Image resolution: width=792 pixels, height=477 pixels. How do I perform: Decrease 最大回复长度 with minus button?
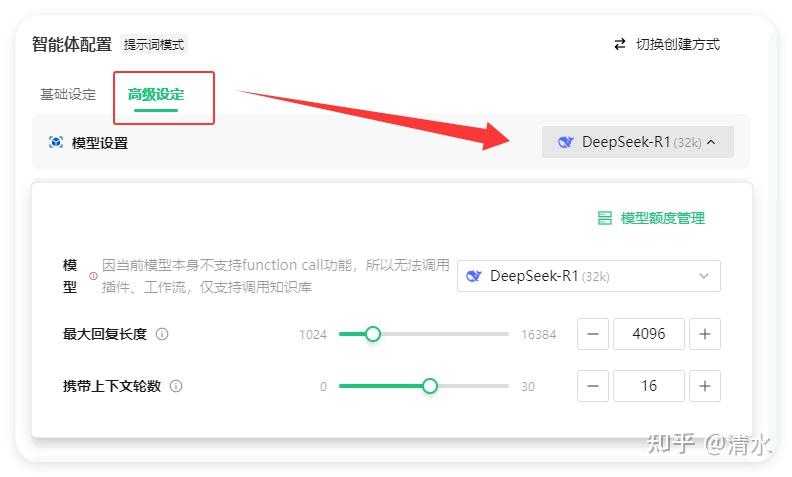point(593,334)
